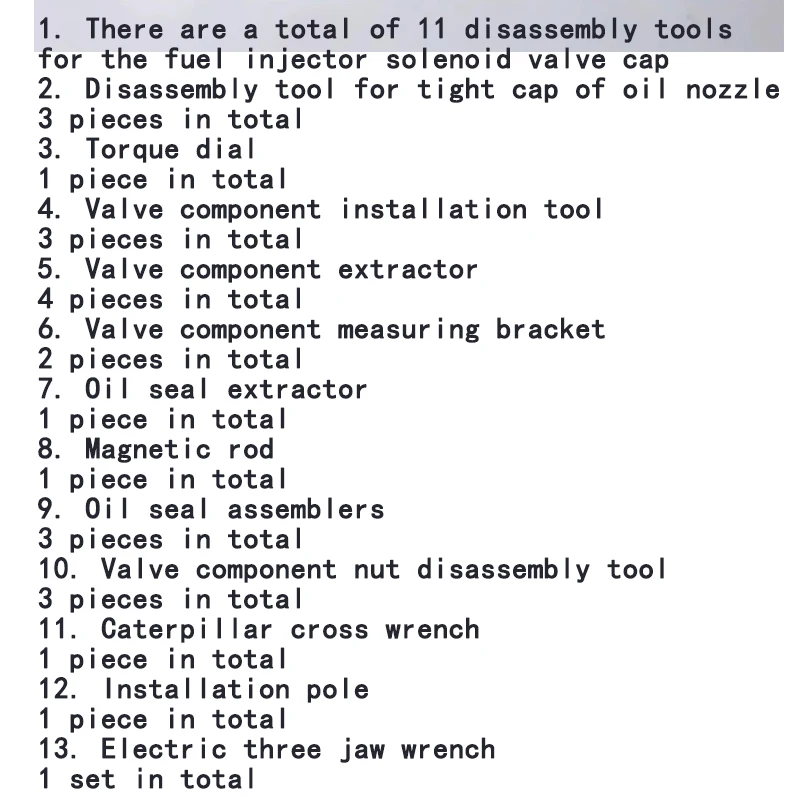Select "4. Valve component installation tool" text
The height and width of the screenshot is (800, 800).
coord(321,209)
